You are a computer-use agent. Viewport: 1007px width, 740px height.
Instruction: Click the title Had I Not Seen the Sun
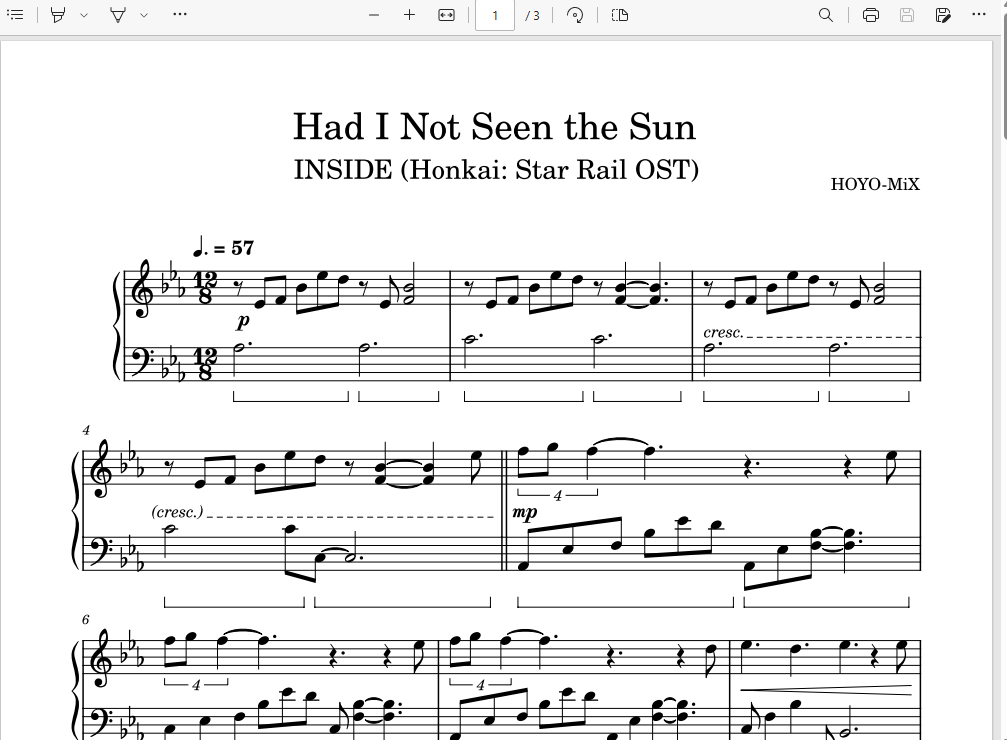click(x=495, y=127)
